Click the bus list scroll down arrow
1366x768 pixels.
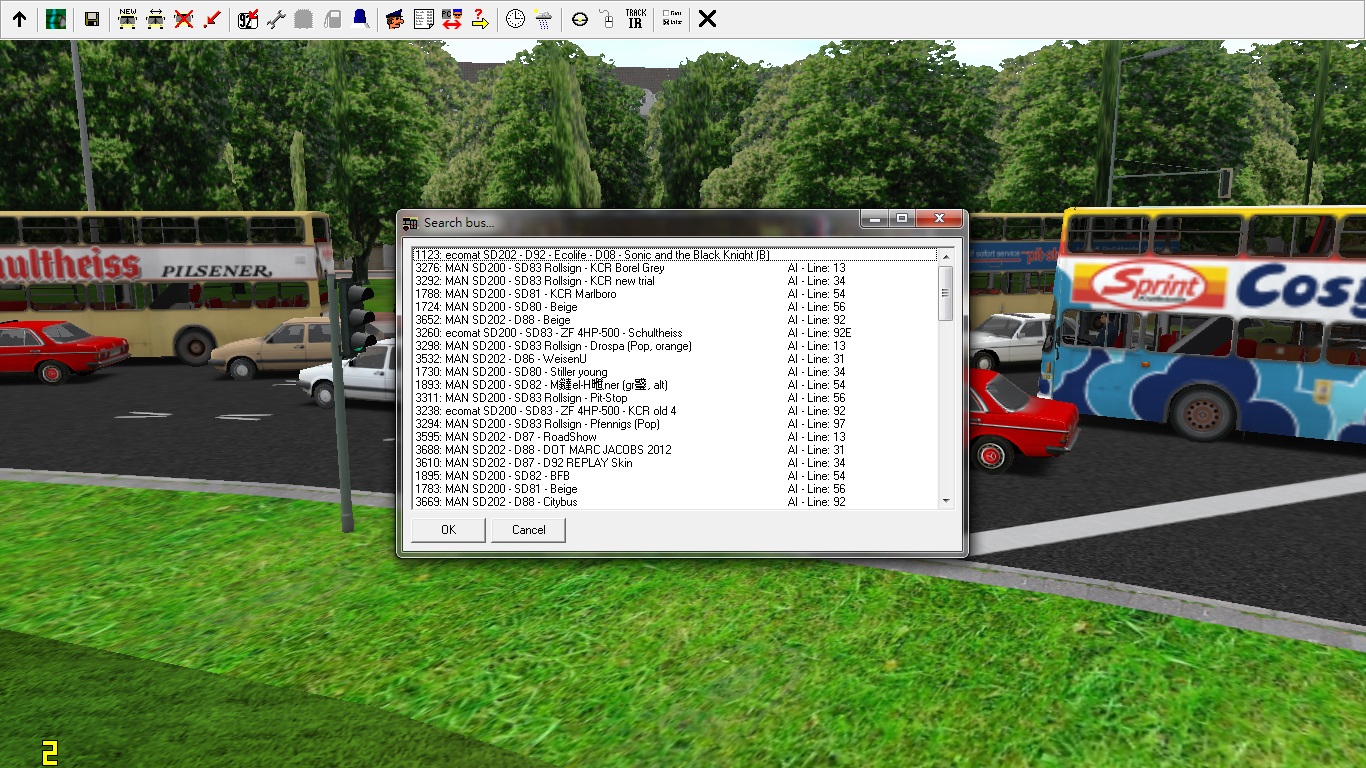(946, 501)
